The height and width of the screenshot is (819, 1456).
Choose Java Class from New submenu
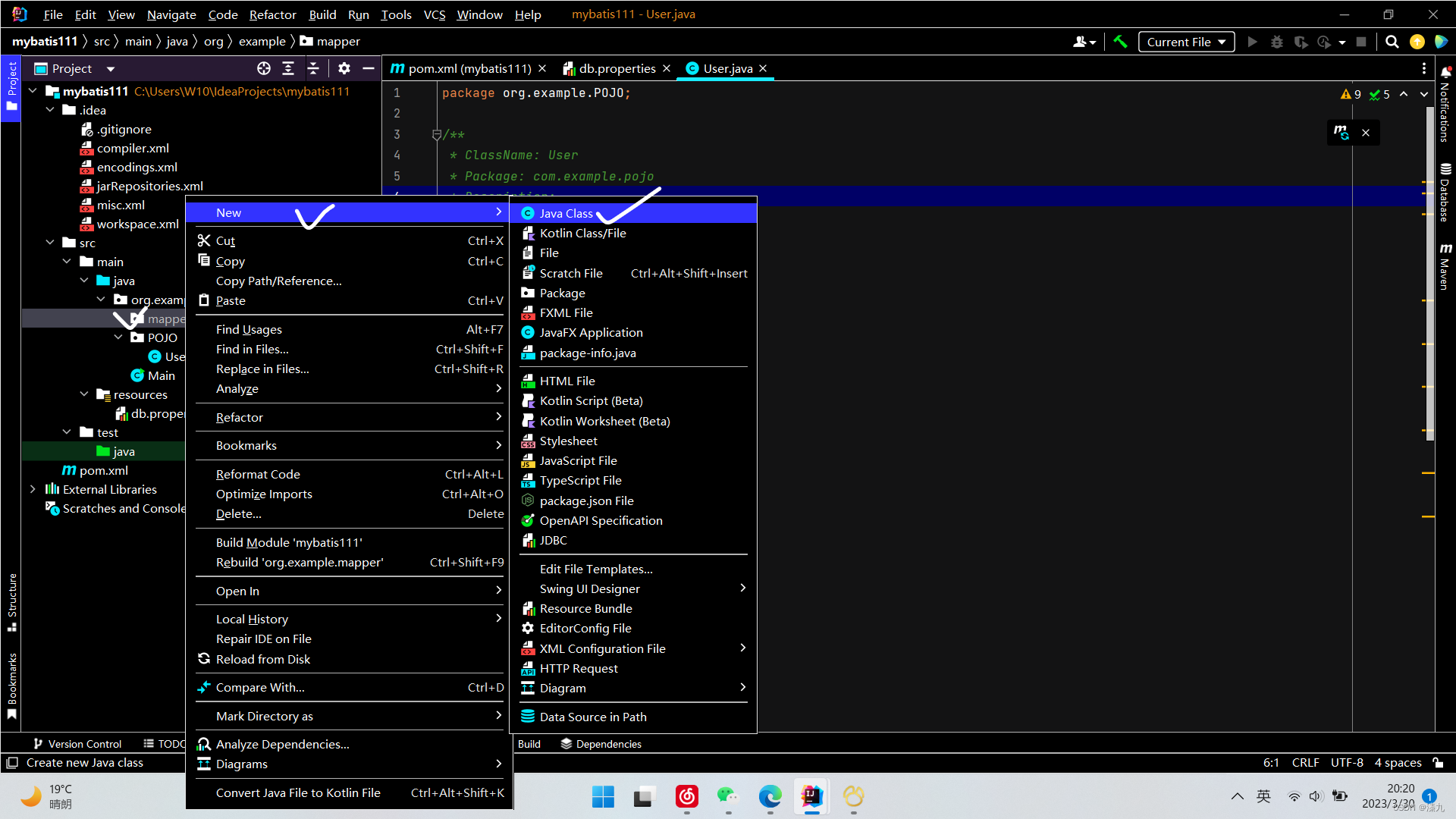[566, 213]
